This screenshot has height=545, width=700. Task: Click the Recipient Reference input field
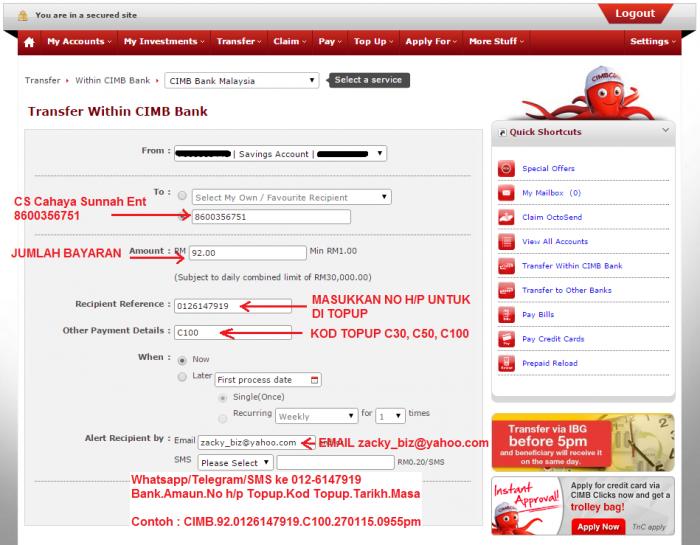tap(233, 306)
